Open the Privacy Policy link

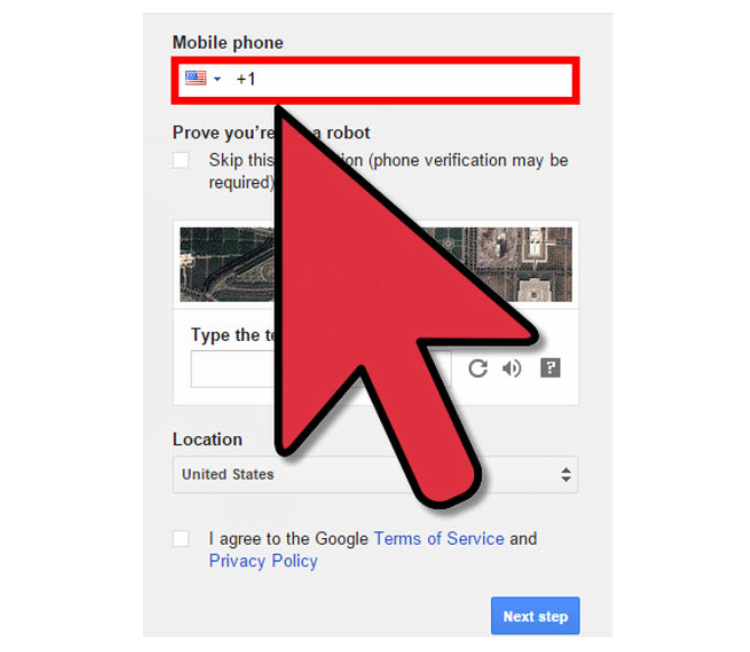pyautogui.click(x=263, y=561)
